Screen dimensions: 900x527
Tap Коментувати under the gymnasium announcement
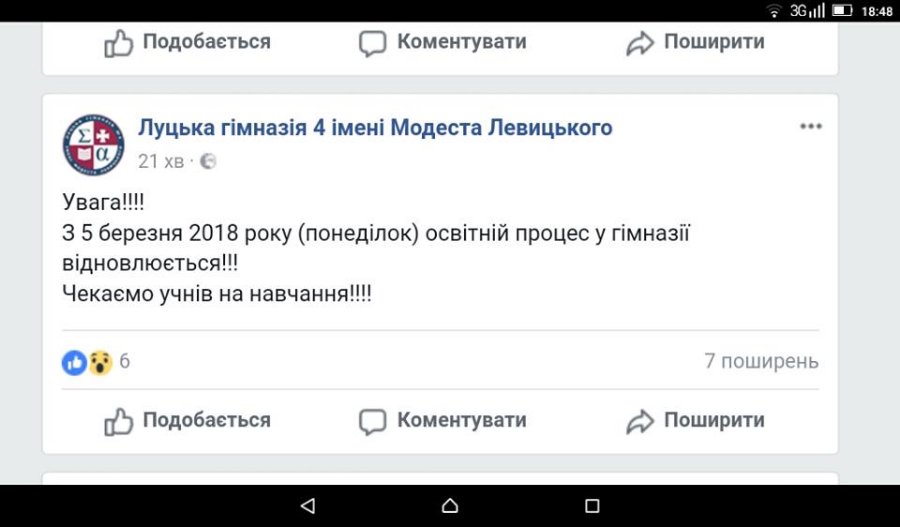pyautogui.click(x=443, y=421)
